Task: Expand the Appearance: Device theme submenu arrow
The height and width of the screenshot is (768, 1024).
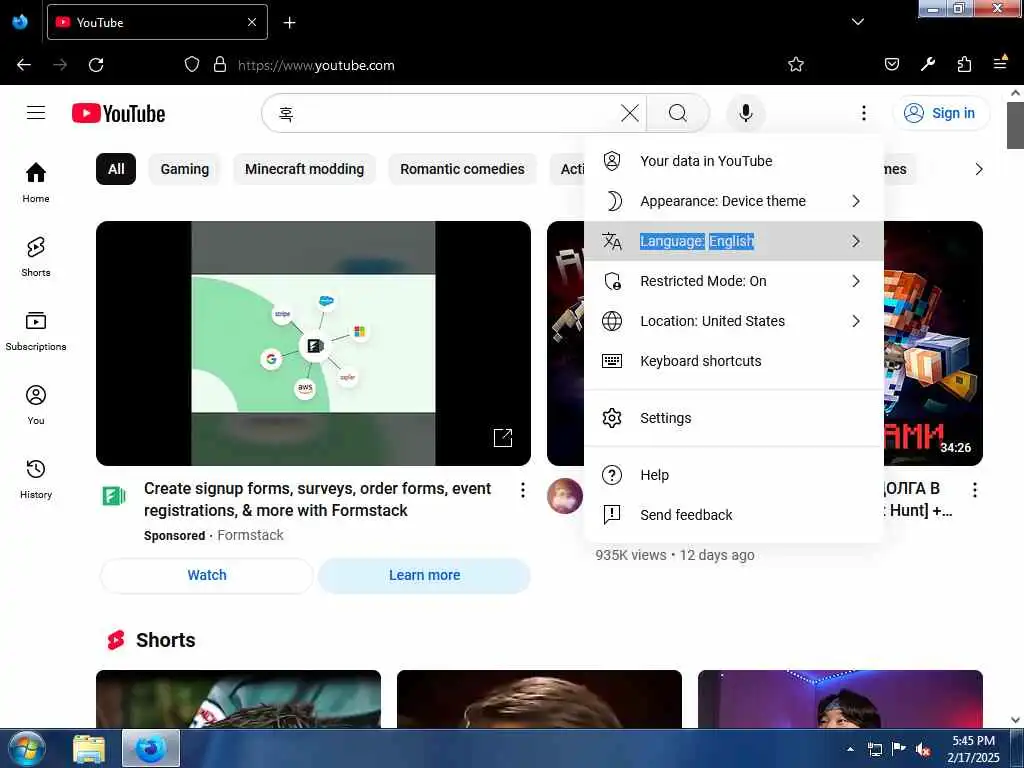Action: [x=856, y=201]
